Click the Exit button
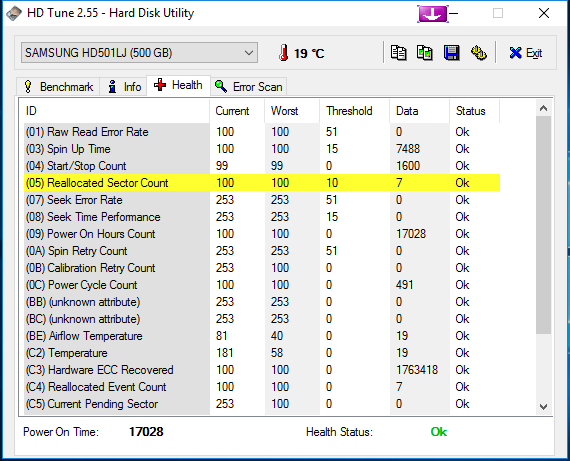Viewport: 570px width, 461px height. (x=526, y=53)
